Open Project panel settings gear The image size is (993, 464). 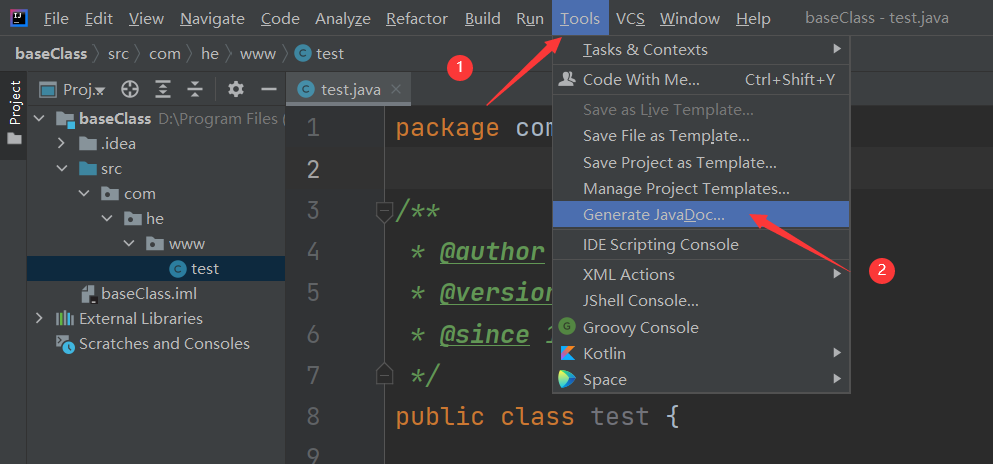pos(236,89)
